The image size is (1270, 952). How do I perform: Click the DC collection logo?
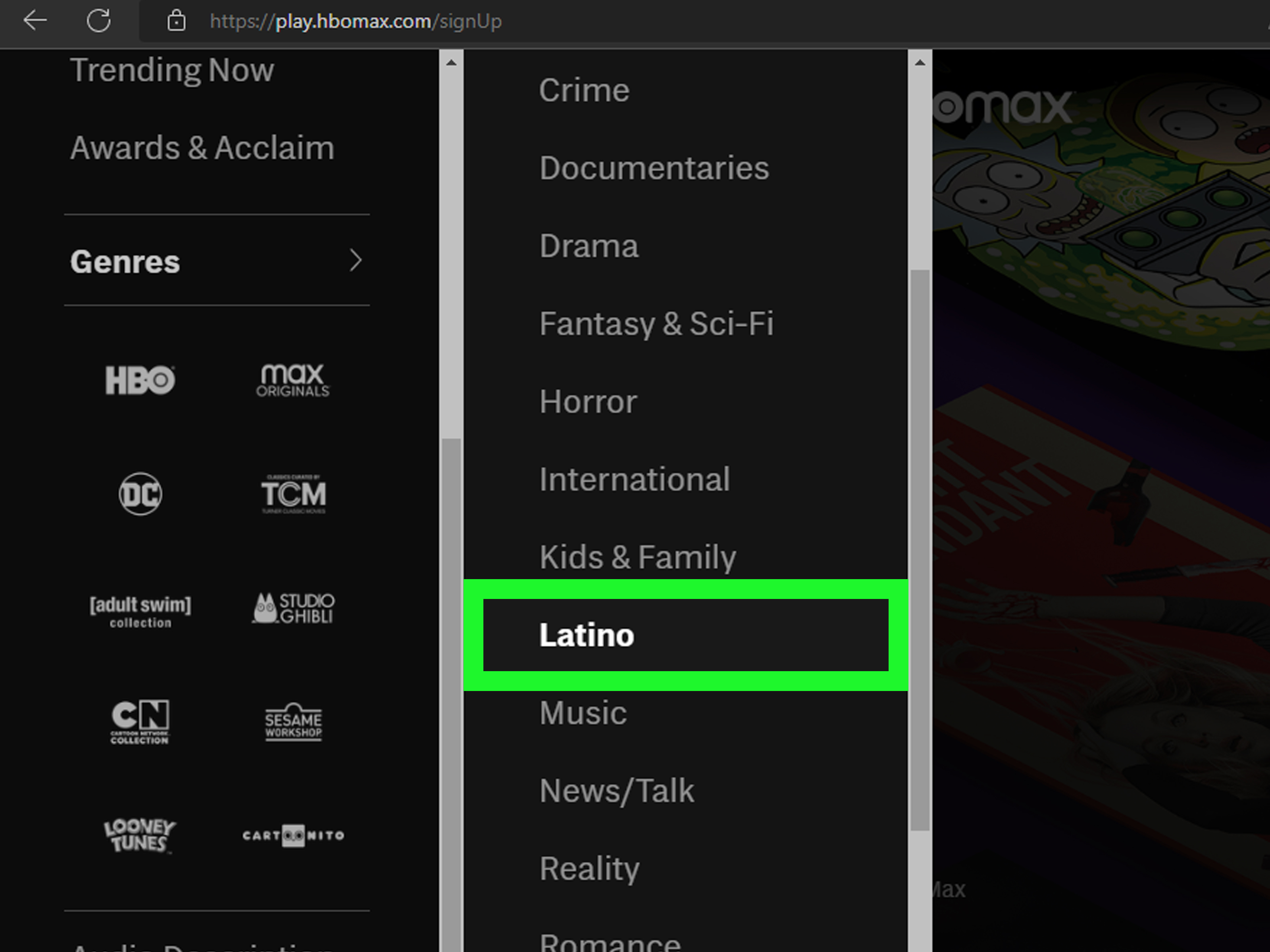click(x=140, y=493)
